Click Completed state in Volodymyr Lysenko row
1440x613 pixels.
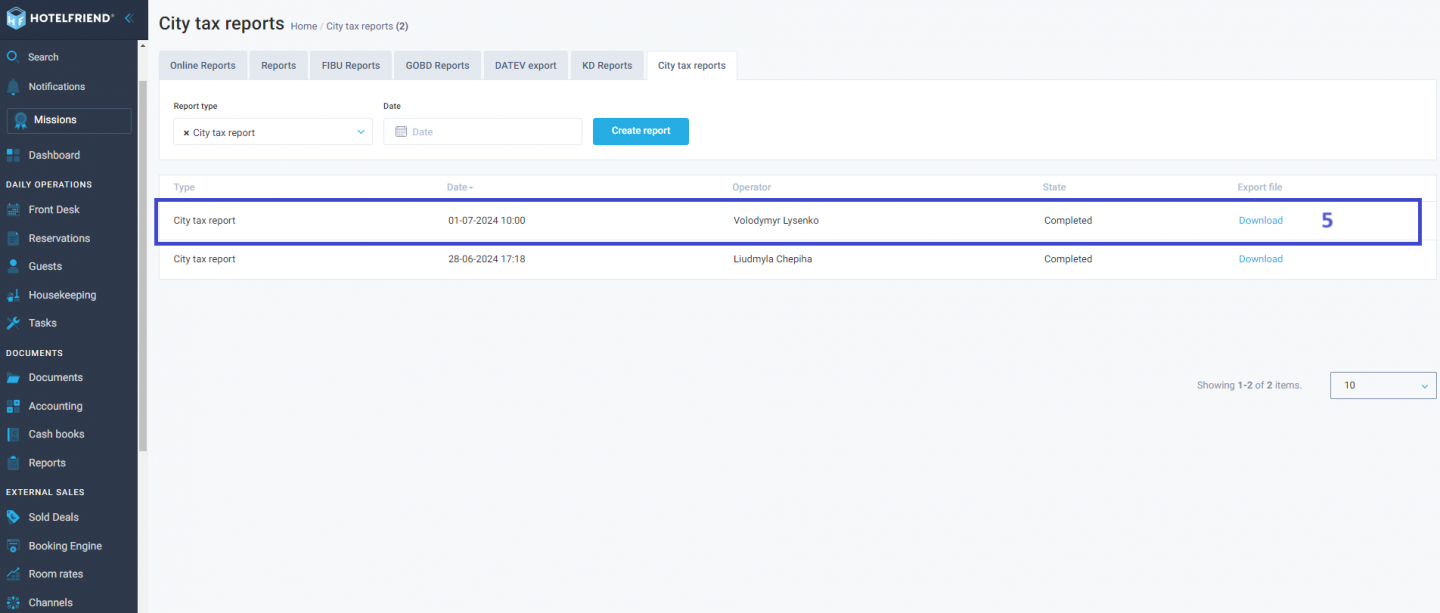(x=1068, y=221)
